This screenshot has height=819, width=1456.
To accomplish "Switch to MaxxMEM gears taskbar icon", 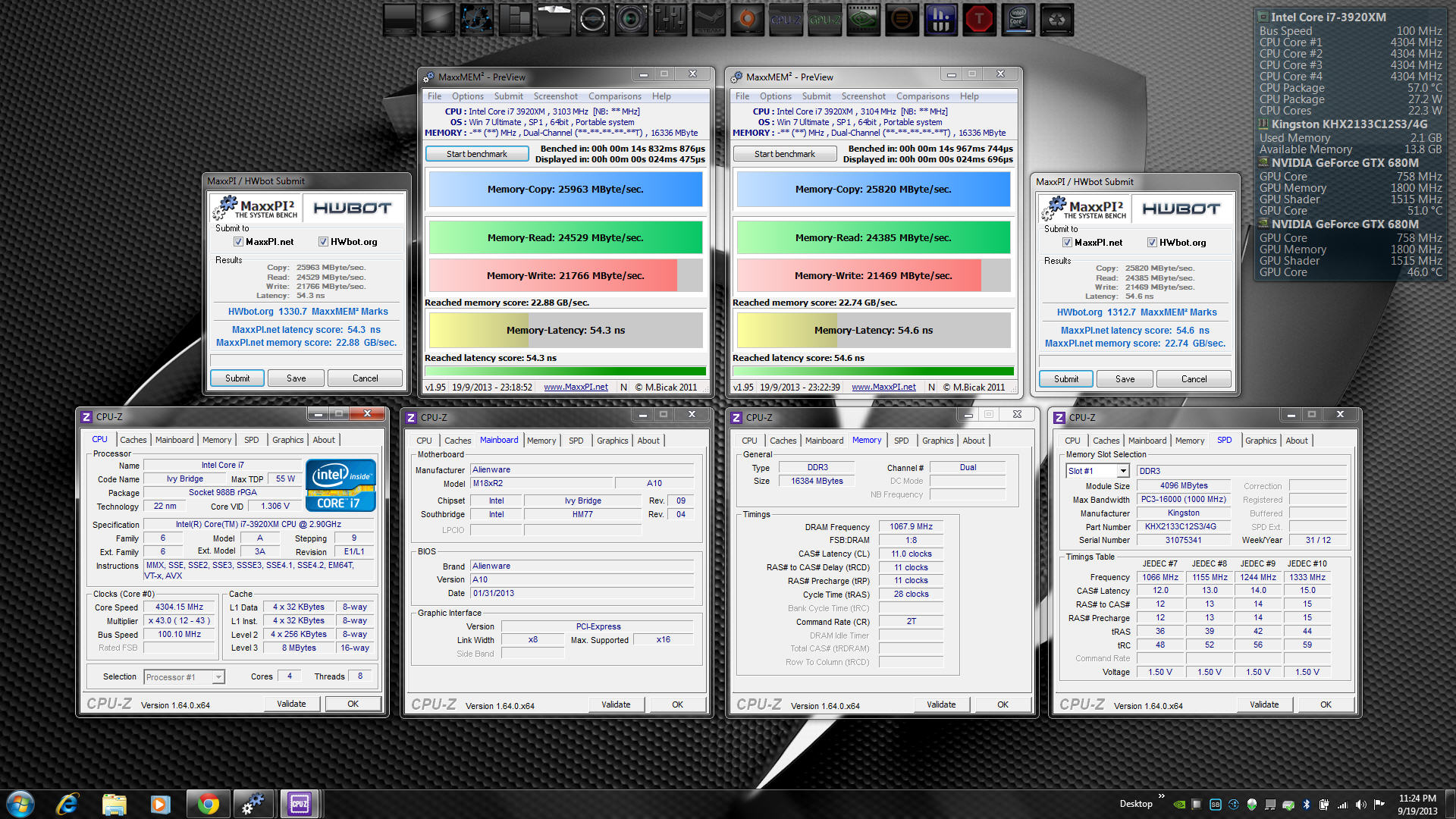I will click(253, 804).
